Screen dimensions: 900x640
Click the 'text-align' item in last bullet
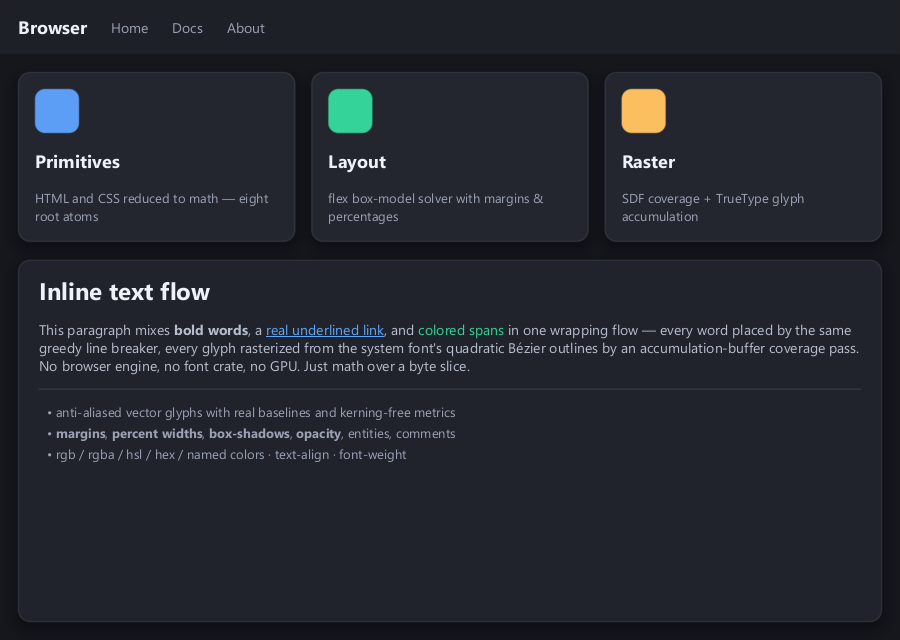pos(302,455)
